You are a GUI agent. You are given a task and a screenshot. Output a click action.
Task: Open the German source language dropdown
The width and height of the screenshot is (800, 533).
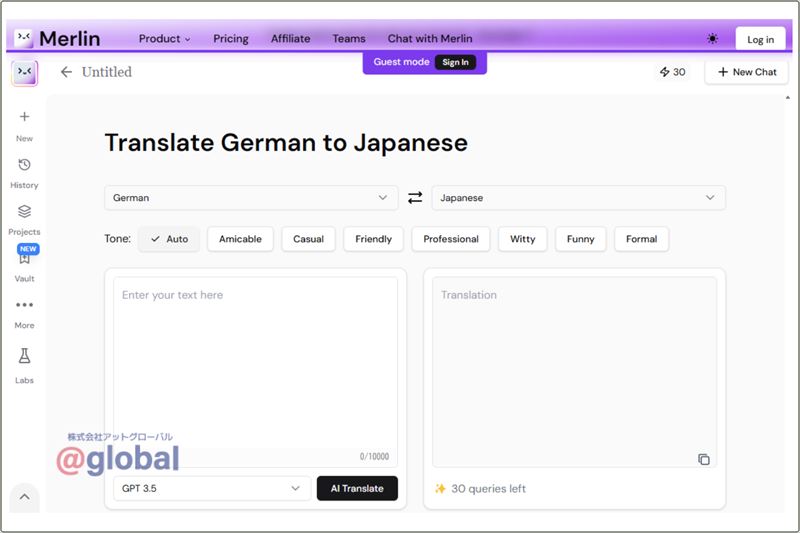(x=251, y=197)
